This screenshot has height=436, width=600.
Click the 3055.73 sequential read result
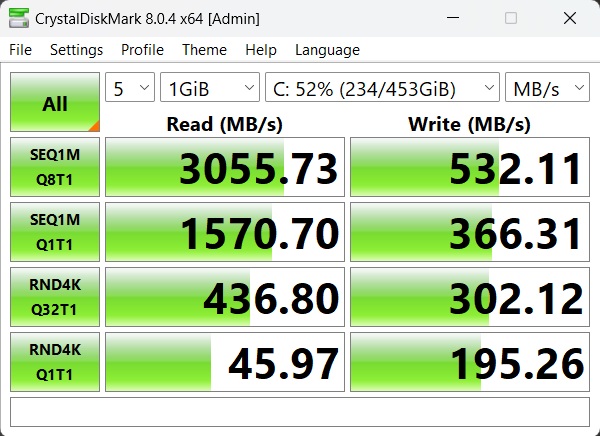click(x=225, y=167)
